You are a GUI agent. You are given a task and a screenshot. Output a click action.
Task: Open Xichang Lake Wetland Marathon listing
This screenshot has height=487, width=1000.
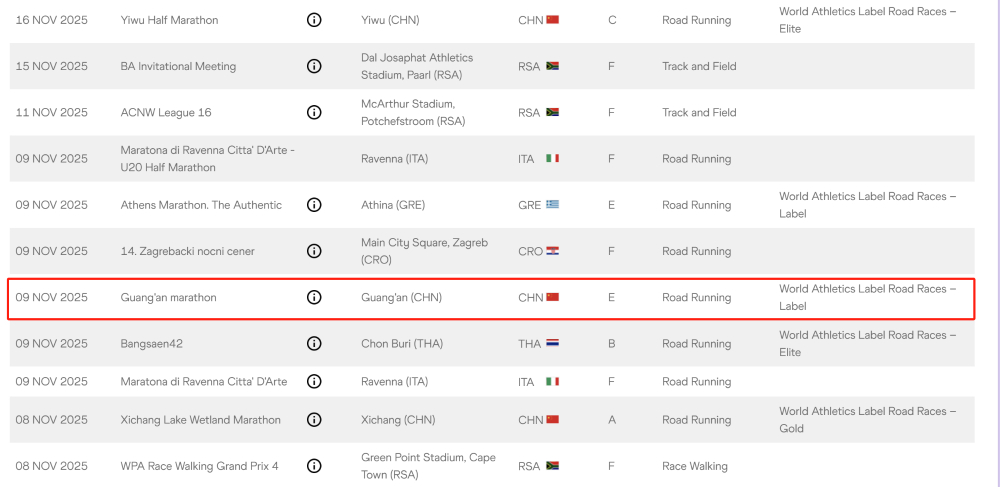[200, 420]
